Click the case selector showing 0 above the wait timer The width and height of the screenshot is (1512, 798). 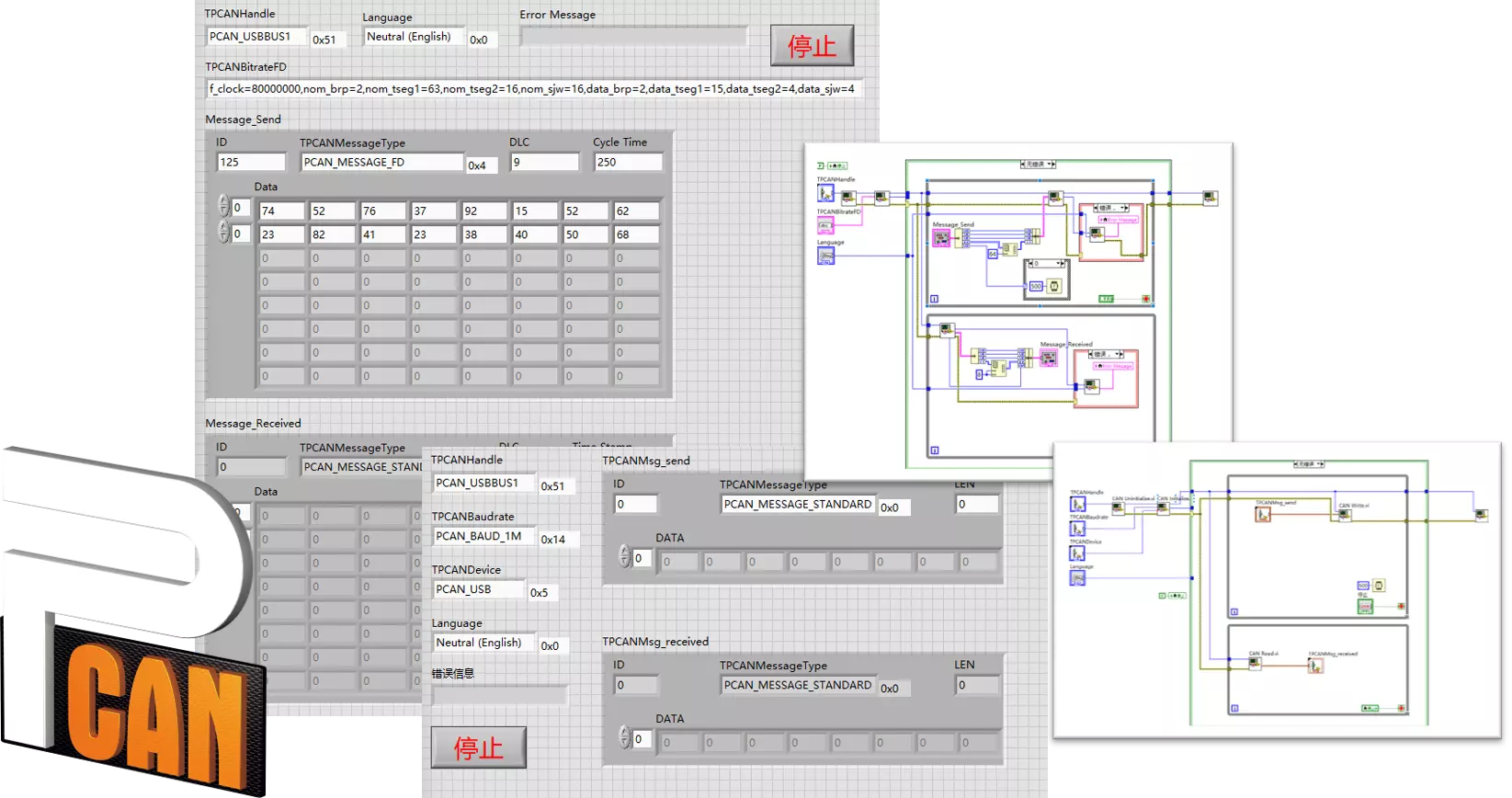[1046, 264]
